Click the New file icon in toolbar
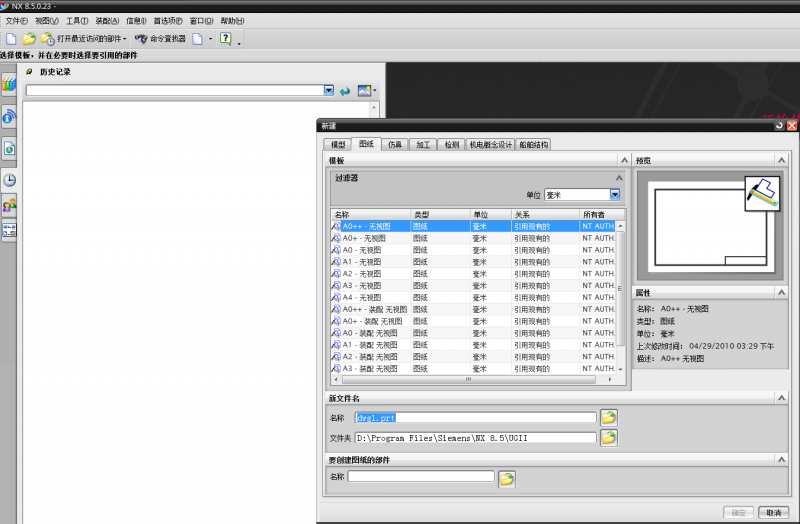Viewport: 800px width, 524px height. click(x=10, y=38)
